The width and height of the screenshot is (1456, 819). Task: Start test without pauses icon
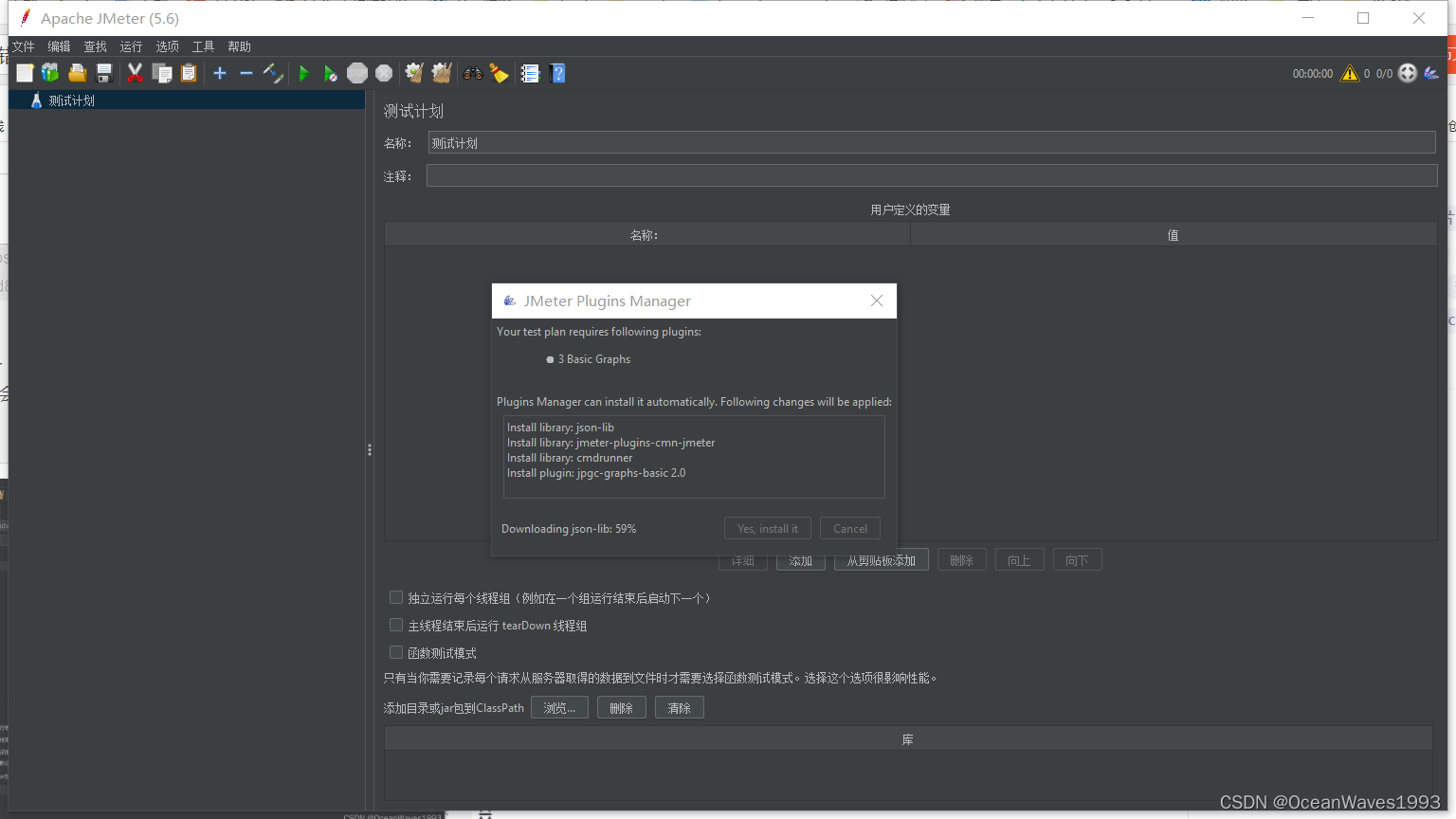(x=330, y=73)
